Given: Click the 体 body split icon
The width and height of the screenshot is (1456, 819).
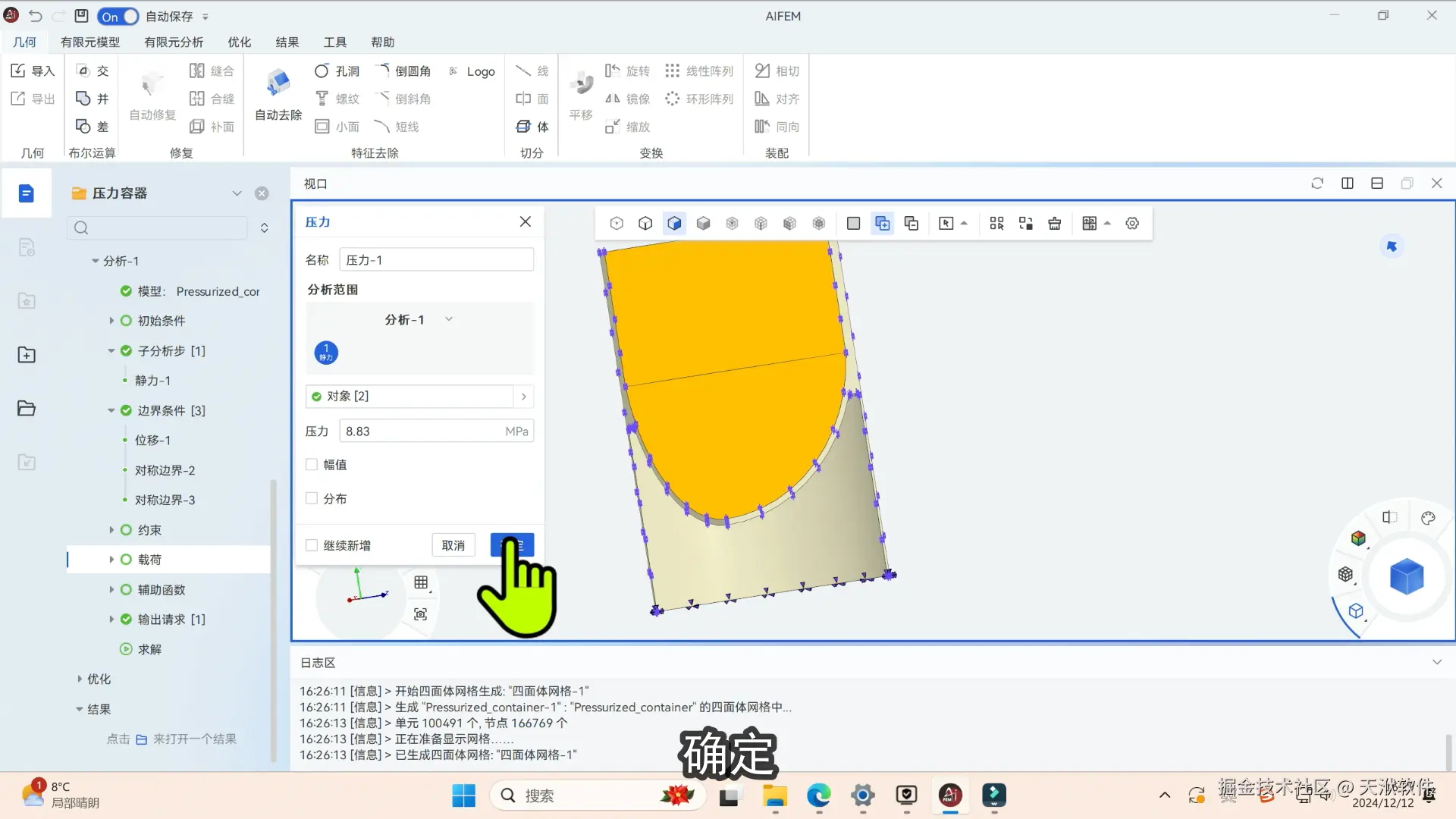Looking at the screenshot, I should click(523, 127).
